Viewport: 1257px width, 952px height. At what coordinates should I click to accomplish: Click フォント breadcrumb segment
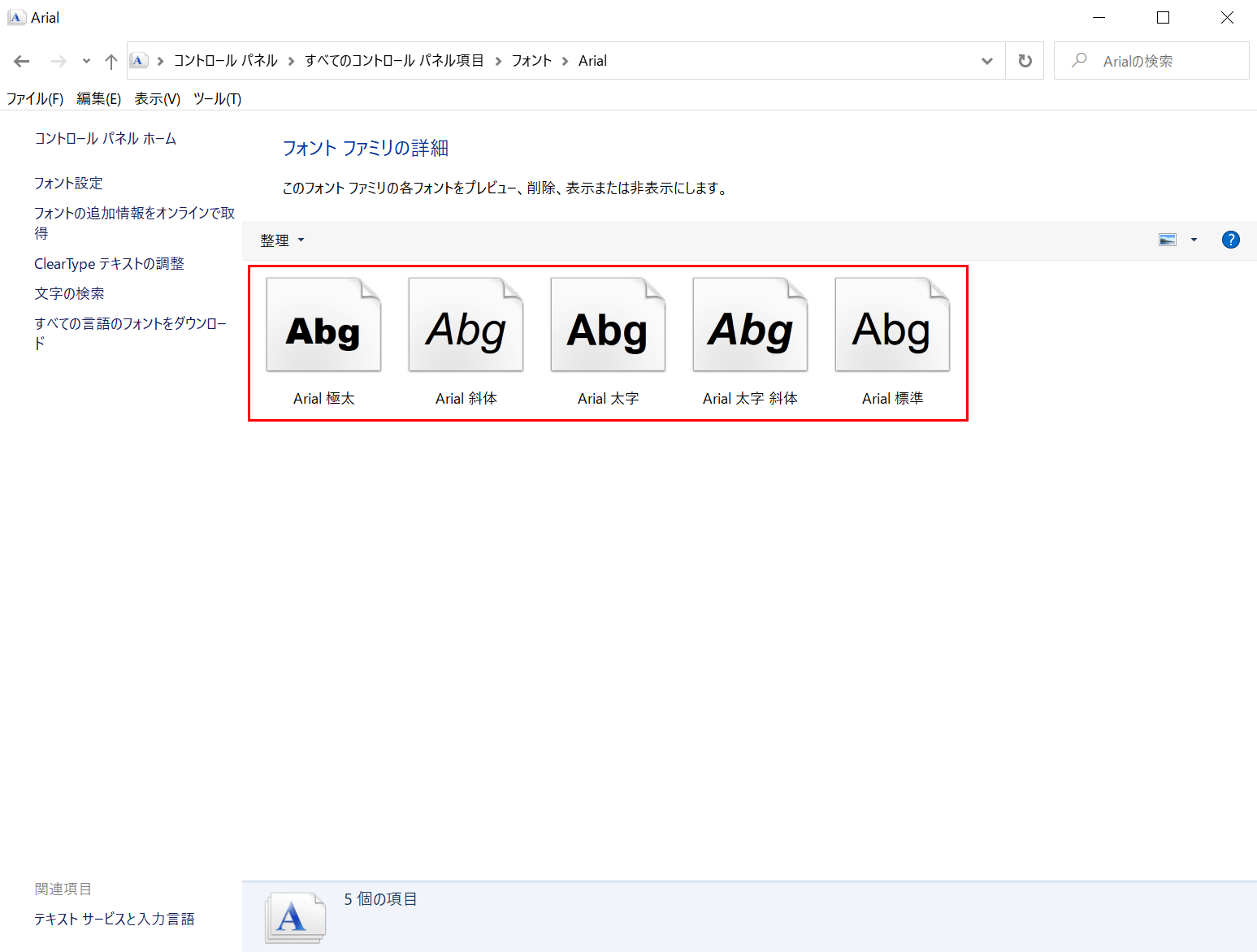[x=531, y=61]
